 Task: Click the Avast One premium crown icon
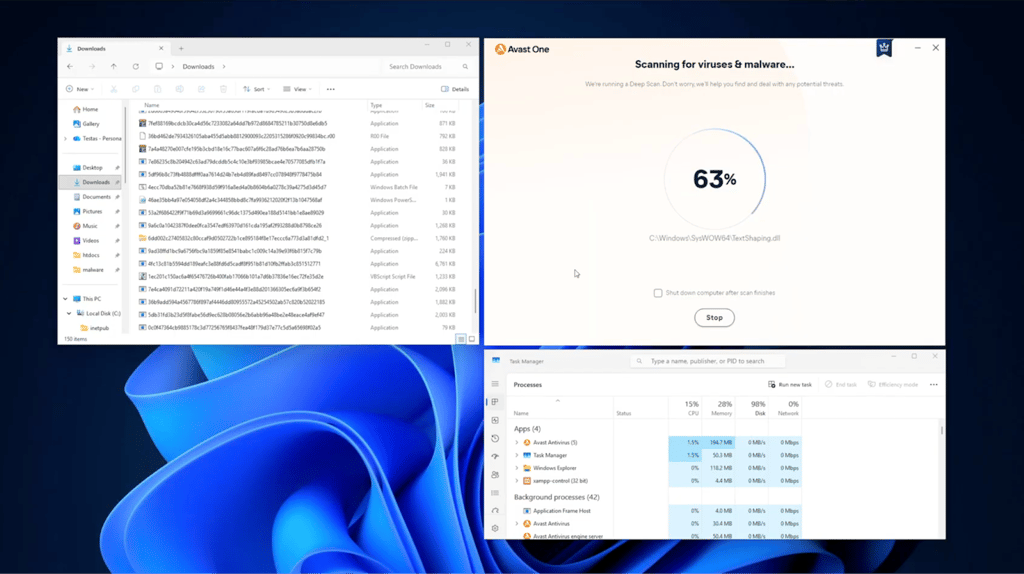tap(884, 48)
